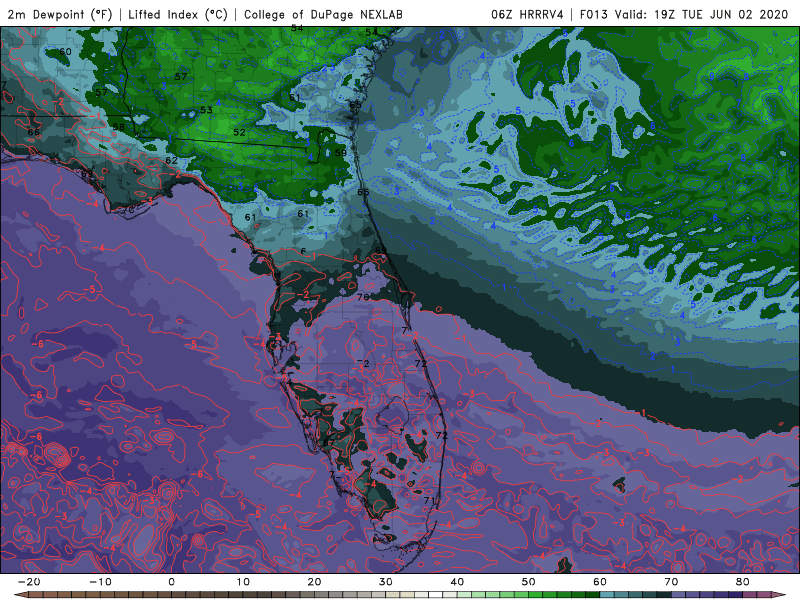Viewport: 800px width, 600px height.
Task: Click the 30 label on the color scale
Action: click(386, 582)
